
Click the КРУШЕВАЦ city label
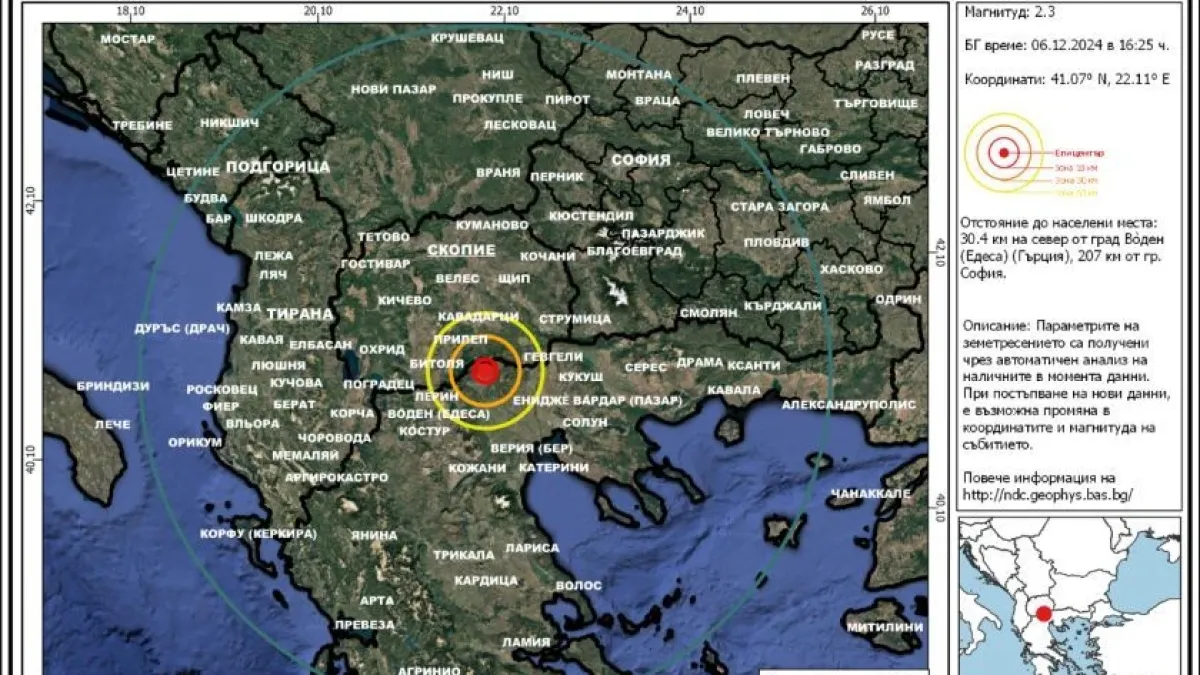coord(466,37)
